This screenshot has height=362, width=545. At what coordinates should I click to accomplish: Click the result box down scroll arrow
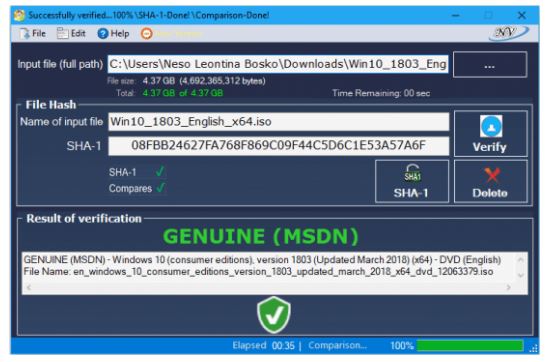tap(520, 275)
